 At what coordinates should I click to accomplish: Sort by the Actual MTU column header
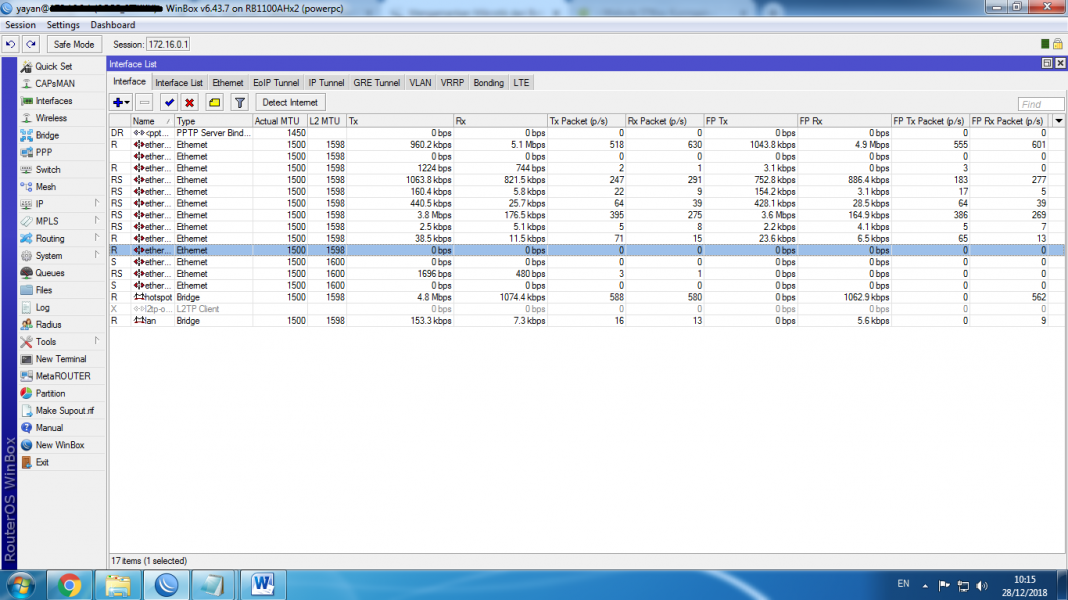(x=280, y=121)
